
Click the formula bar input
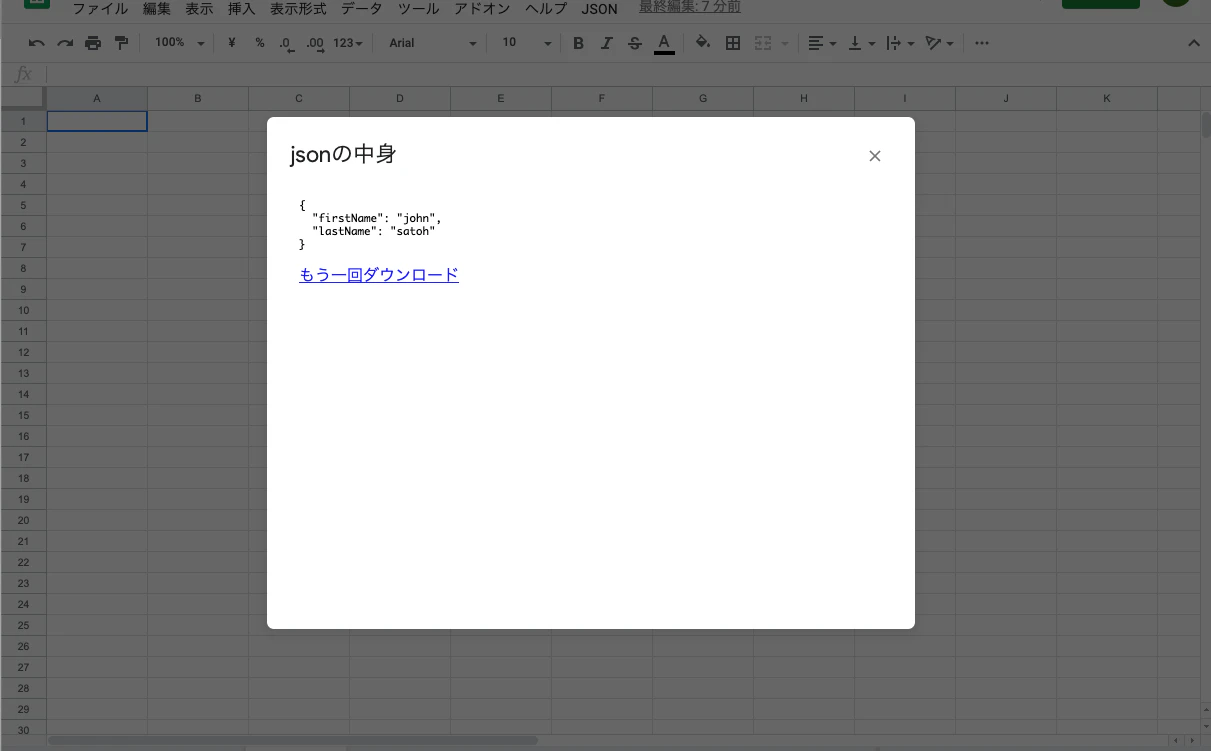[x=628, y=75]
